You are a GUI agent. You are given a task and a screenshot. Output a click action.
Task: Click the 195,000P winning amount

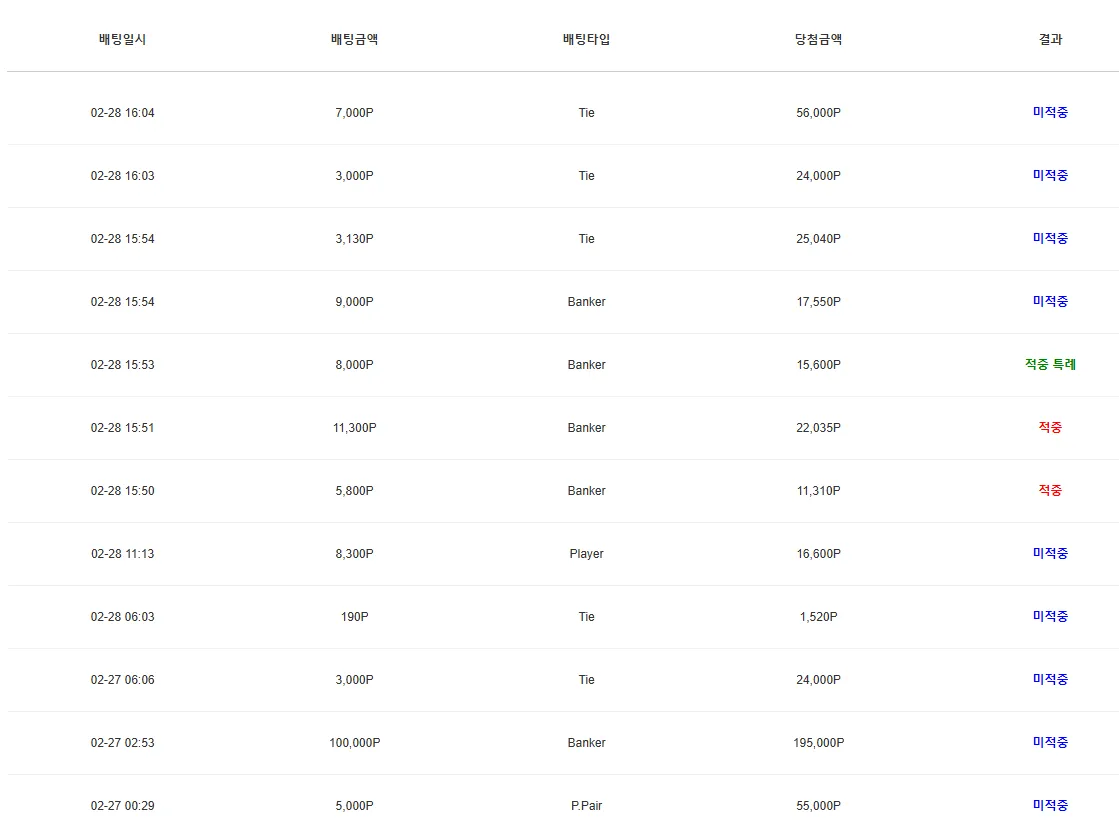coord(818,742)
